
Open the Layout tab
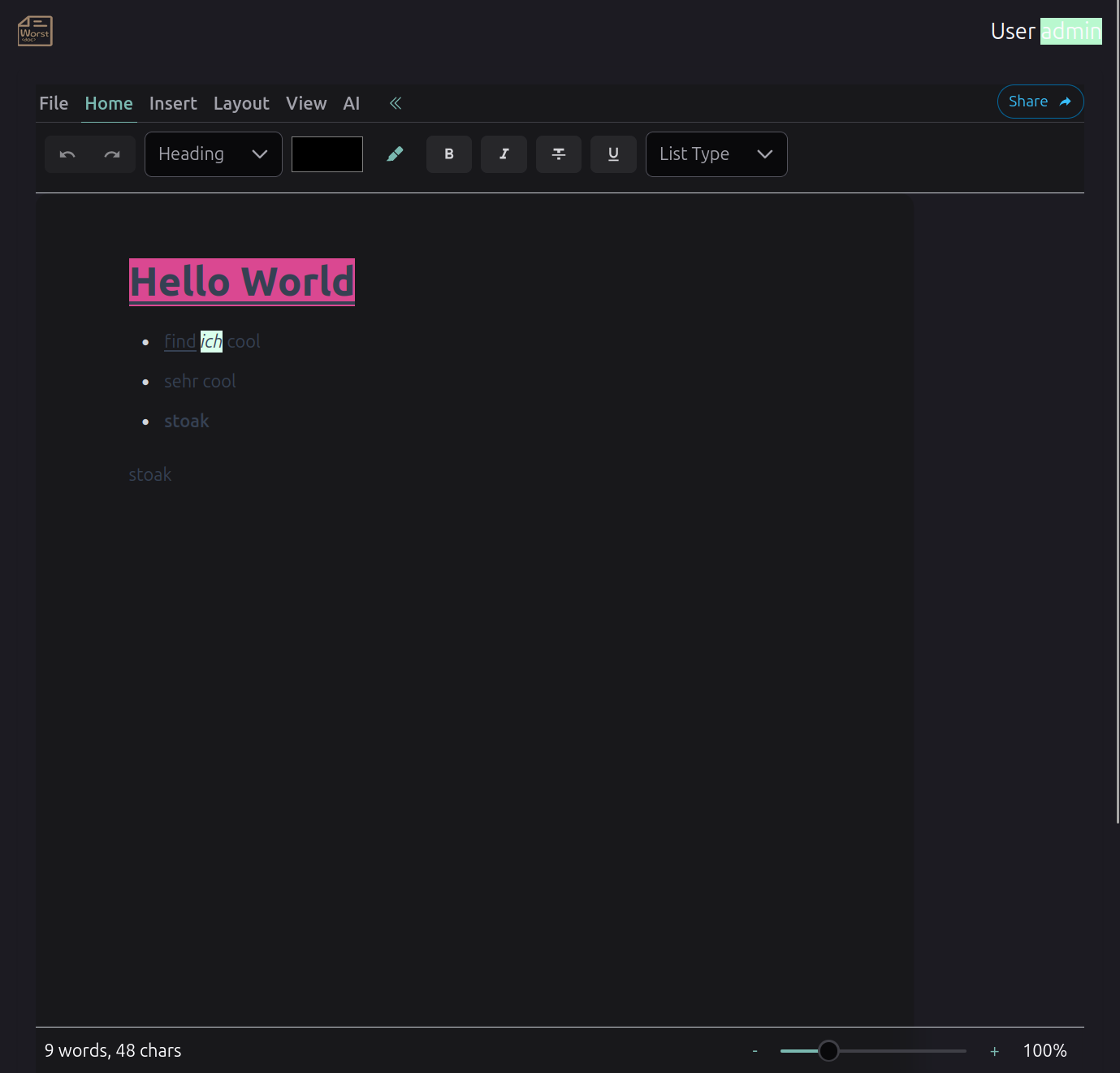[241, 103]
